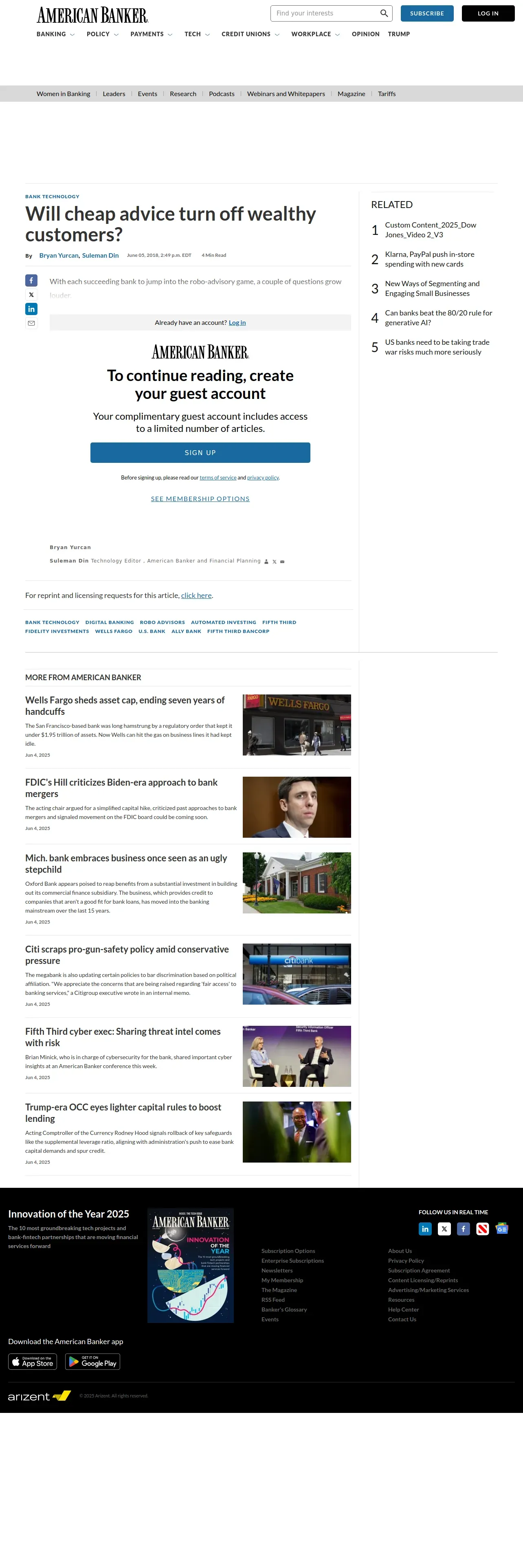Open Suleman Din's profile person icon

coord(266,562)
